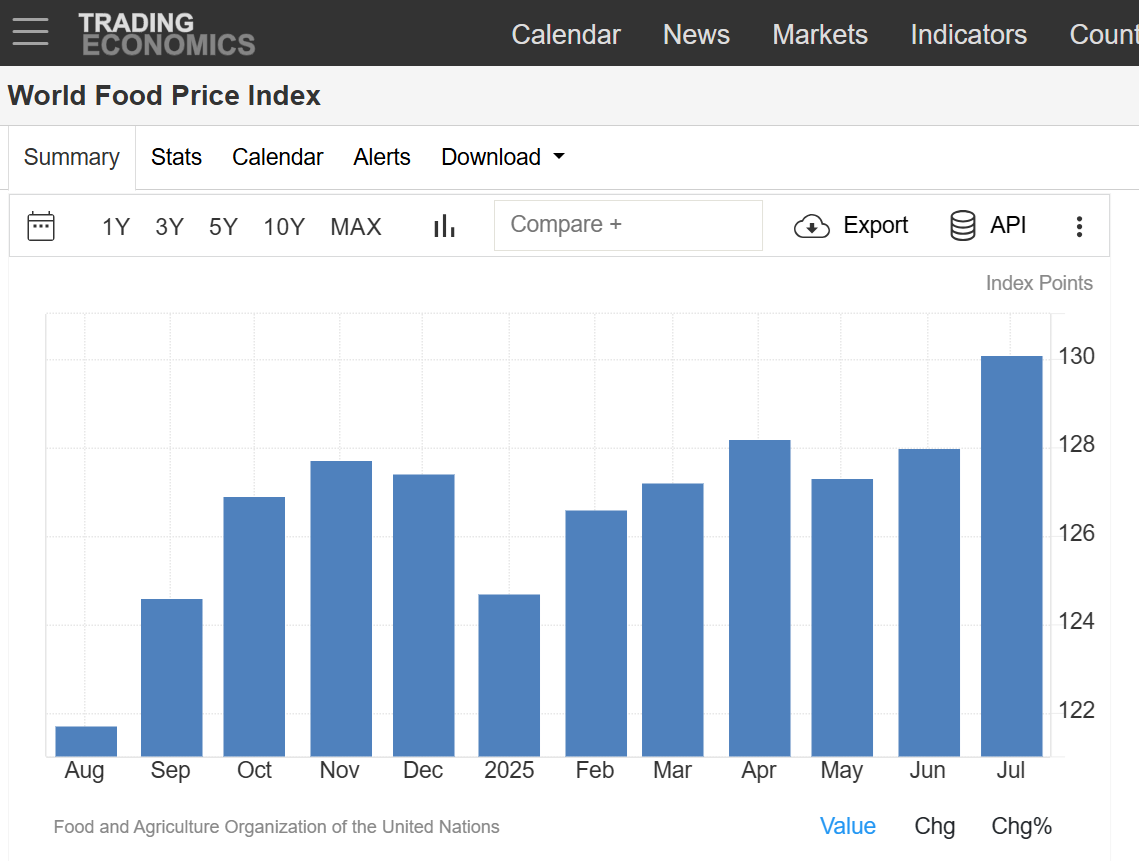Toggle the Chg% display mode

1021,826
